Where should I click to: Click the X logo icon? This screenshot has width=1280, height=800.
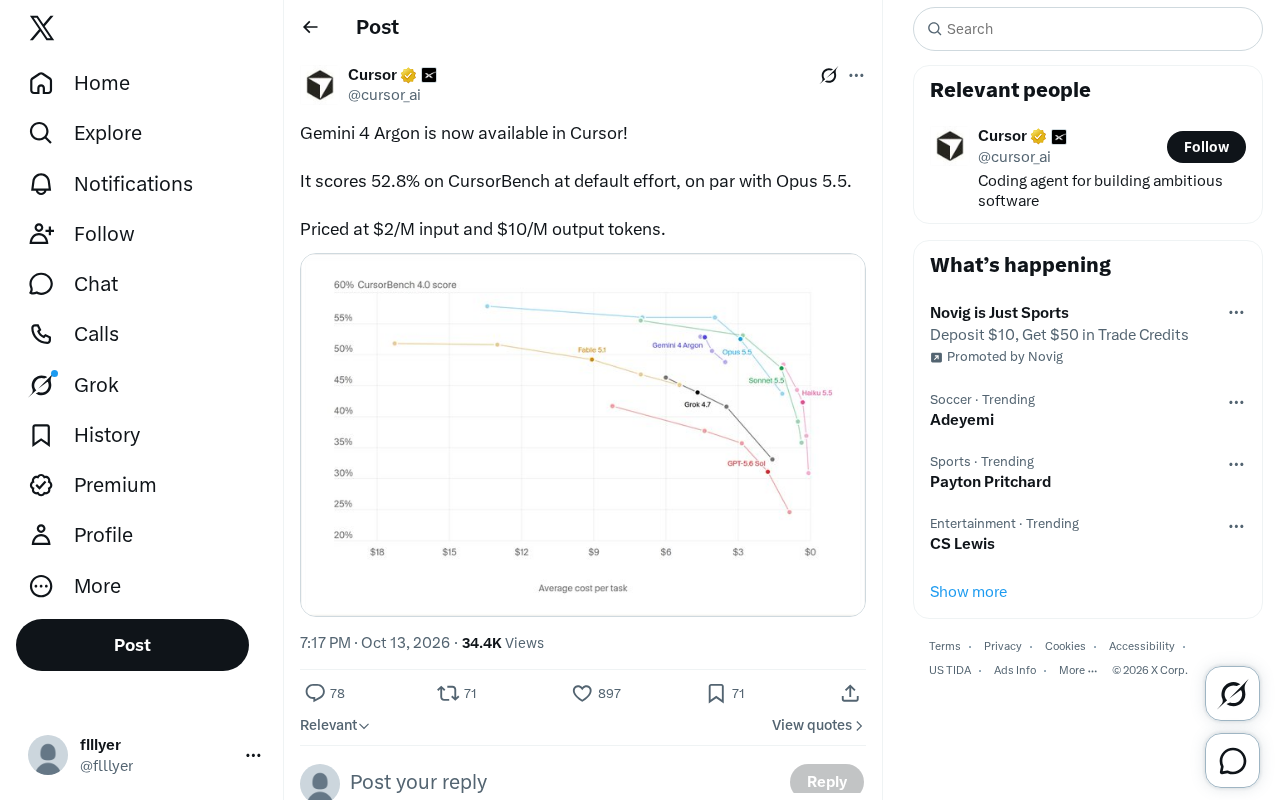click(x=42, y=28)
